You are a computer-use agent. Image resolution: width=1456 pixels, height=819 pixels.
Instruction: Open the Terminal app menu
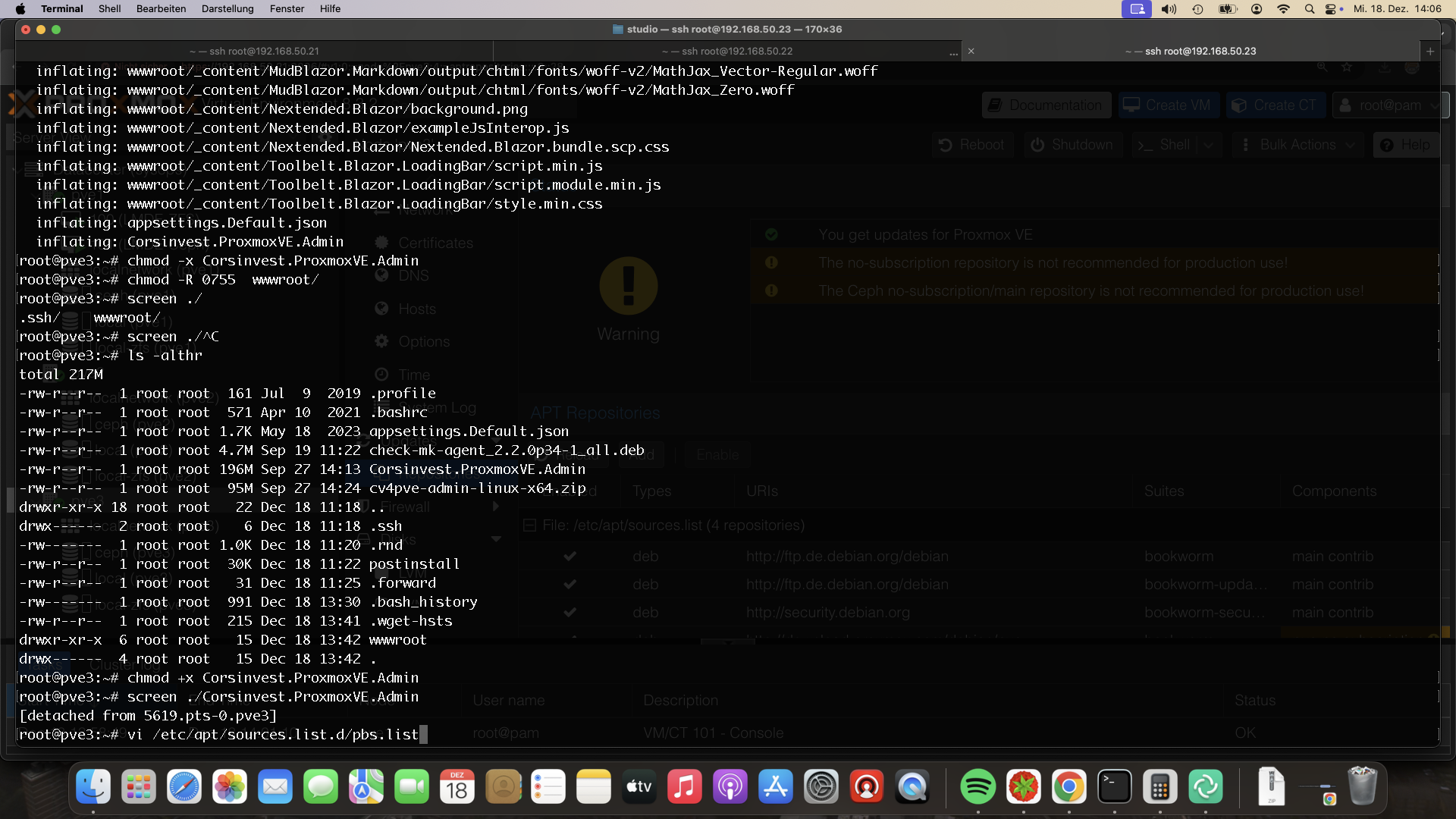62,8
